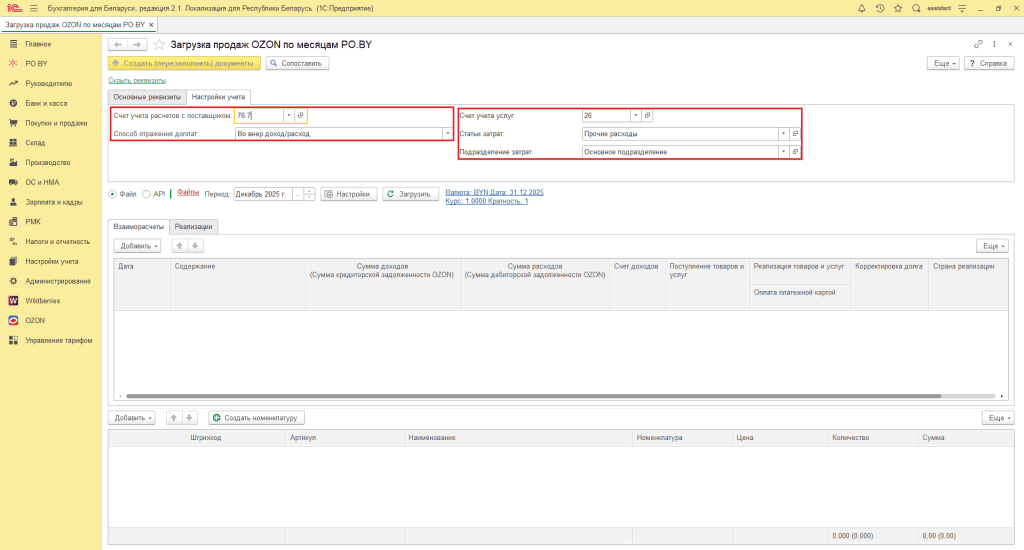
Task: Click Создать номенклатуру button
Action: point(257,417)
